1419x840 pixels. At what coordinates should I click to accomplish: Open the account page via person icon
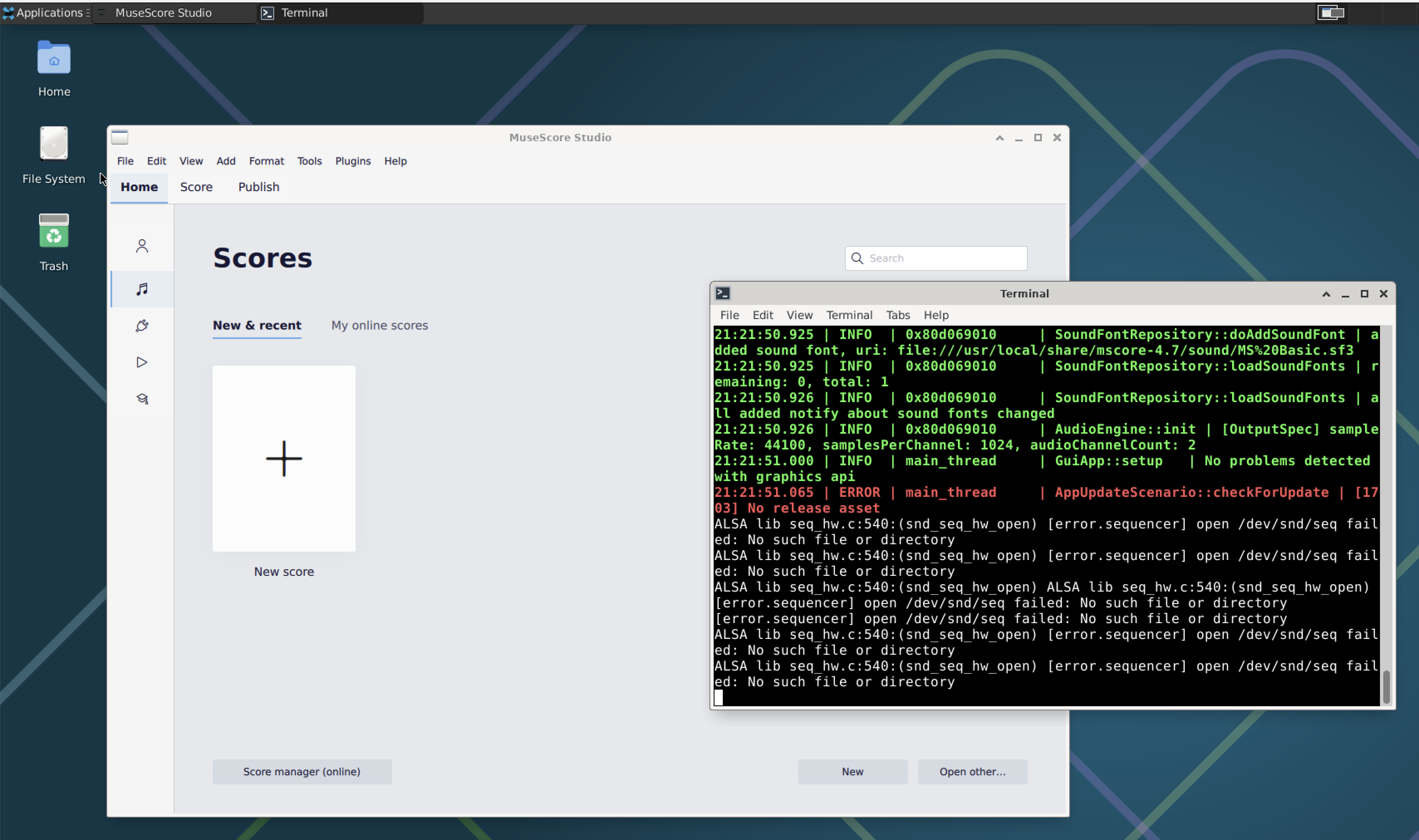[x=142, y=246]
